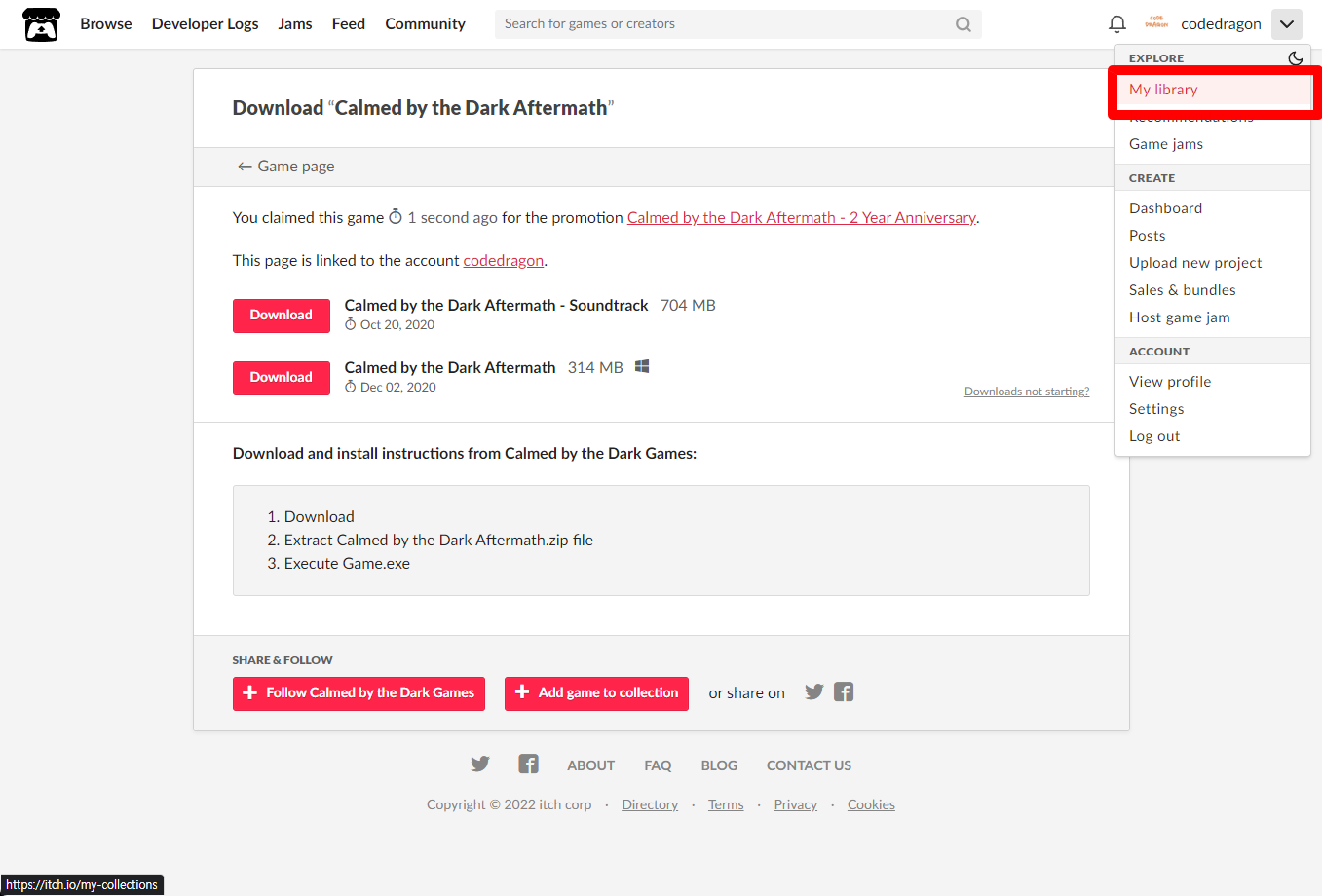
Task: Click the codedragon avatar image
Action: 1156,23
